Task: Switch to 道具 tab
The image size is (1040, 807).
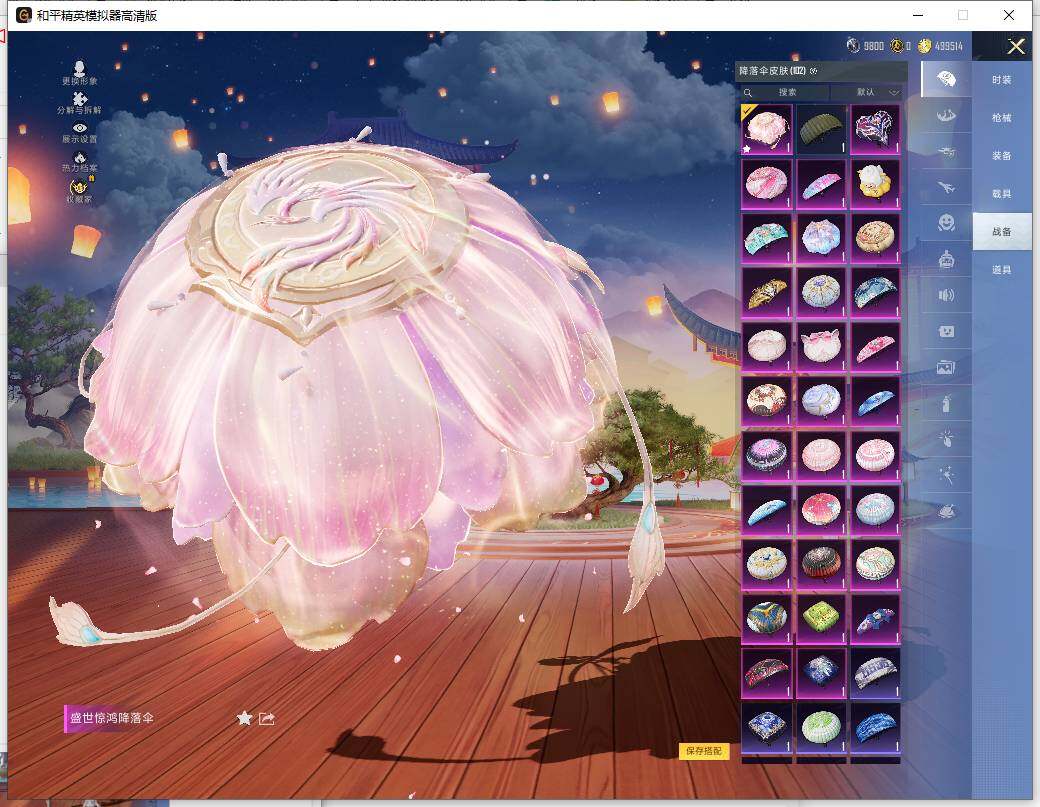Action: click(1002, 270)
